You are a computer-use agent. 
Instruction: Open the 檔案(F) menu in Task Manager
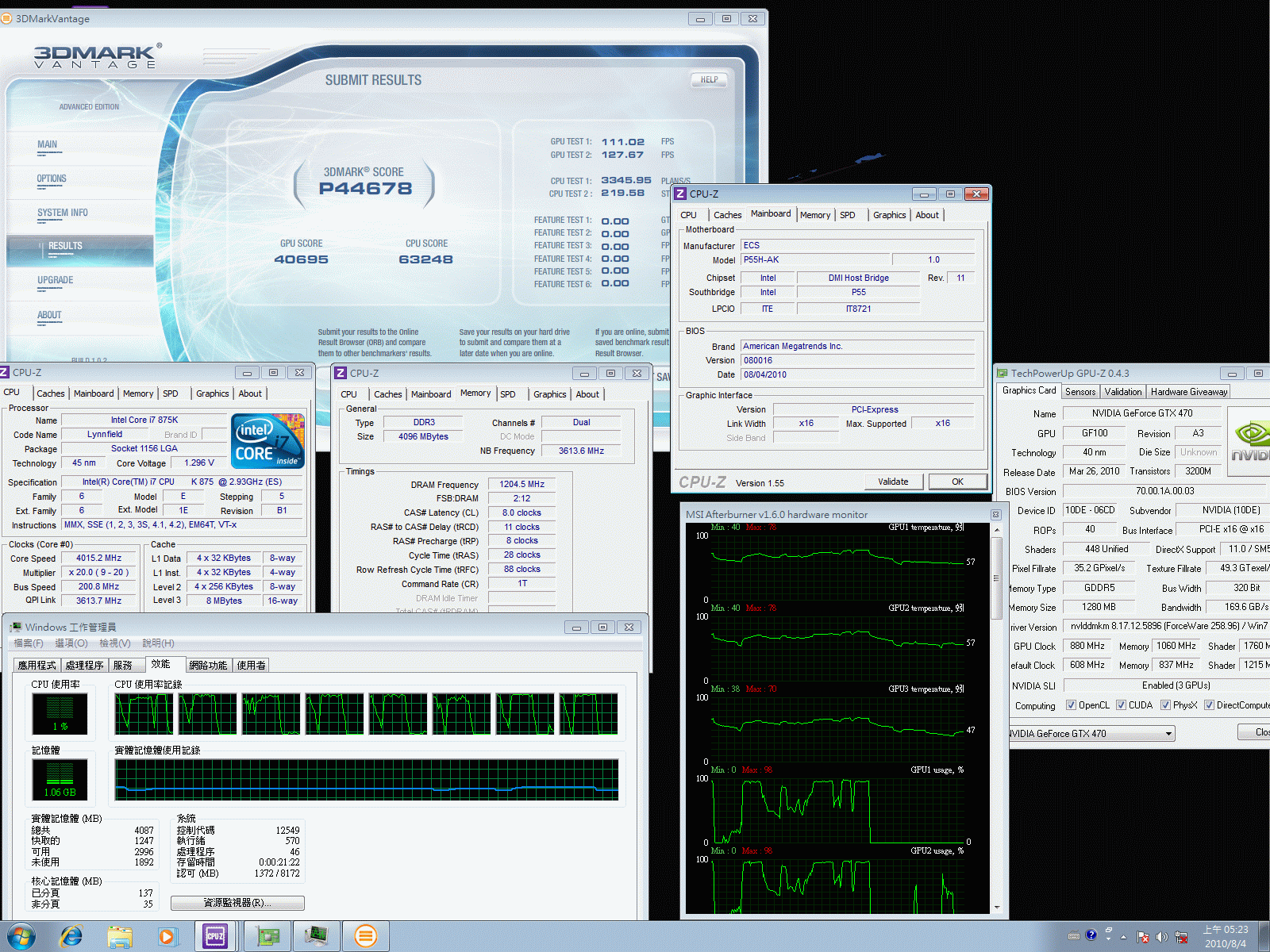[x=29, y=643]
